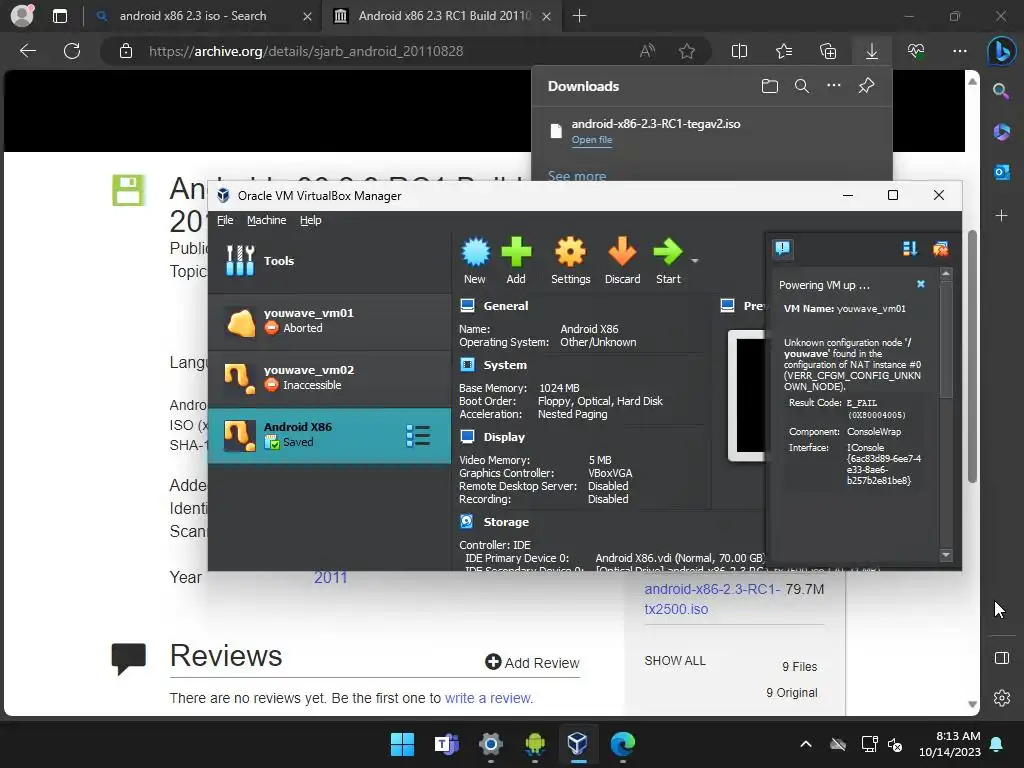Open VirtualBox Help menu

pos(310,220)
